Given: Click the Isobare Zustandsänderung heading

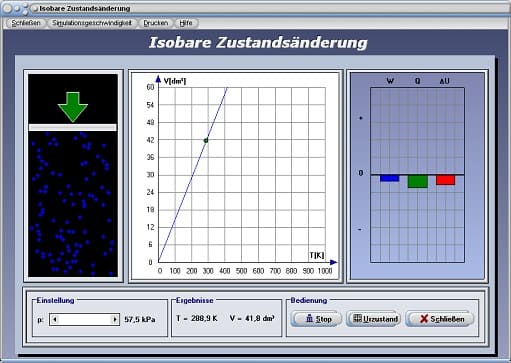Looking at the screenshot, I should [x=258, y=43].
